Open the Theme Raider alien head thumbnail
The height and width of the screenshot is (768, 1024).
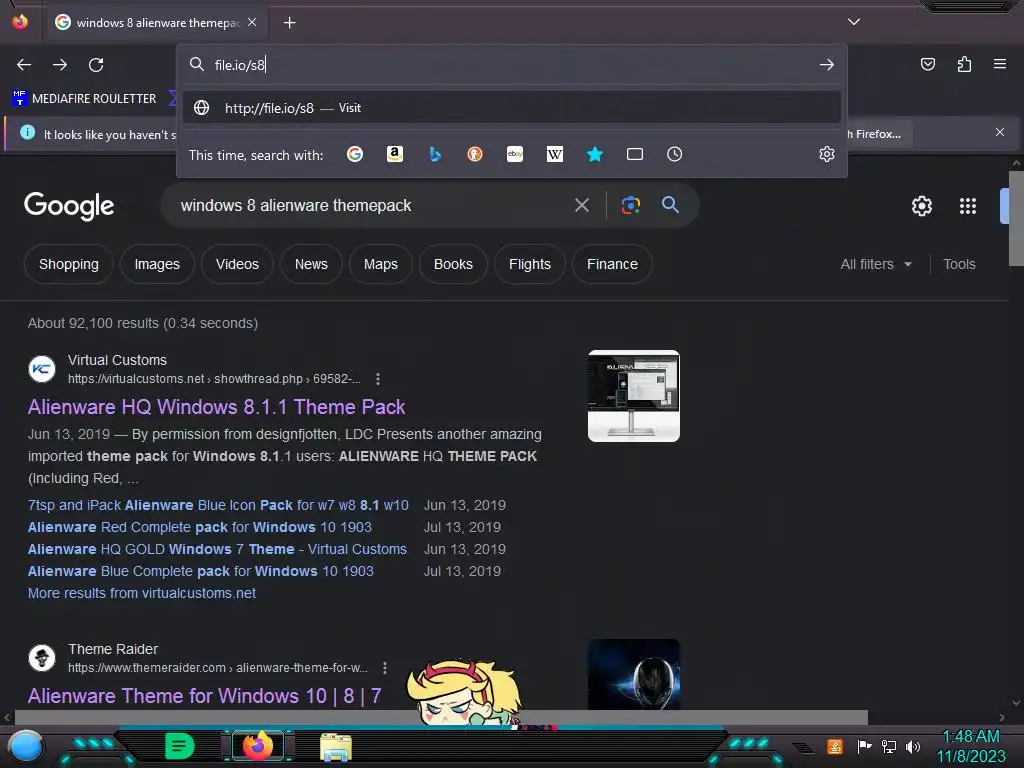[633, 674]
